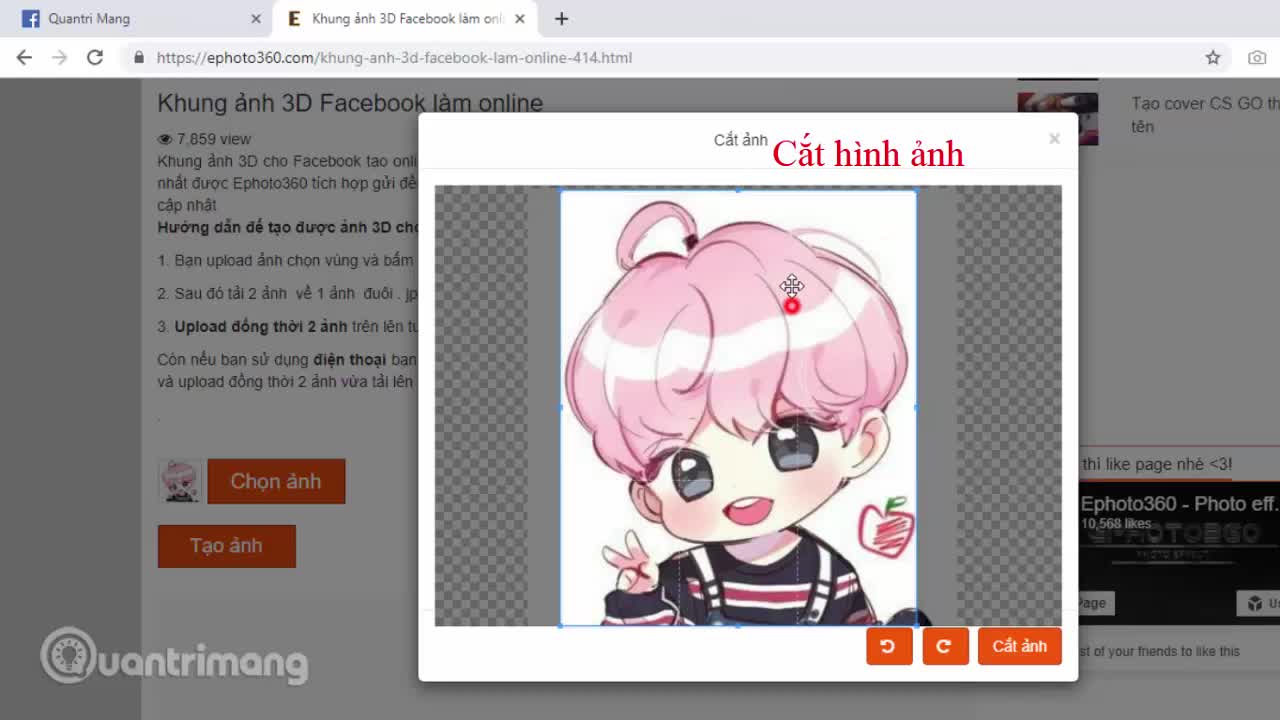Reload the current page
The height and width of the screenshot is (720, 1280).
tap(95, 58)
